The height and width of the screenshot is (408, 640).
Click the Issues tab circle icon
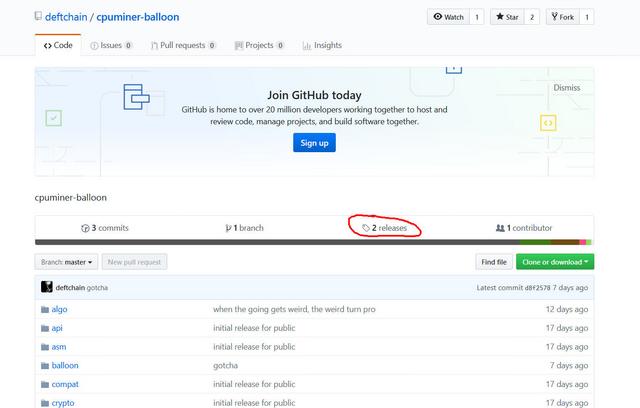pos(94,46)
